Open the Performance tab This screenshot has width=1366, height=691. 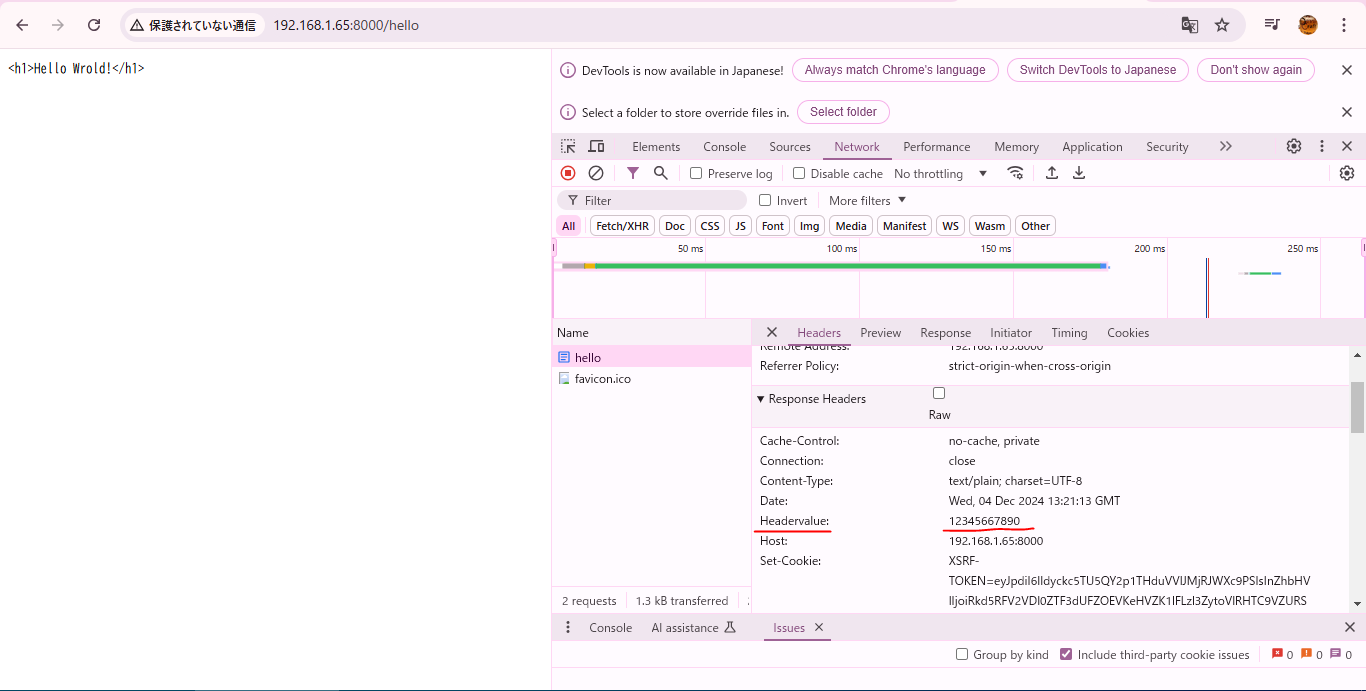pyautogui.click(x=937, y=146)
